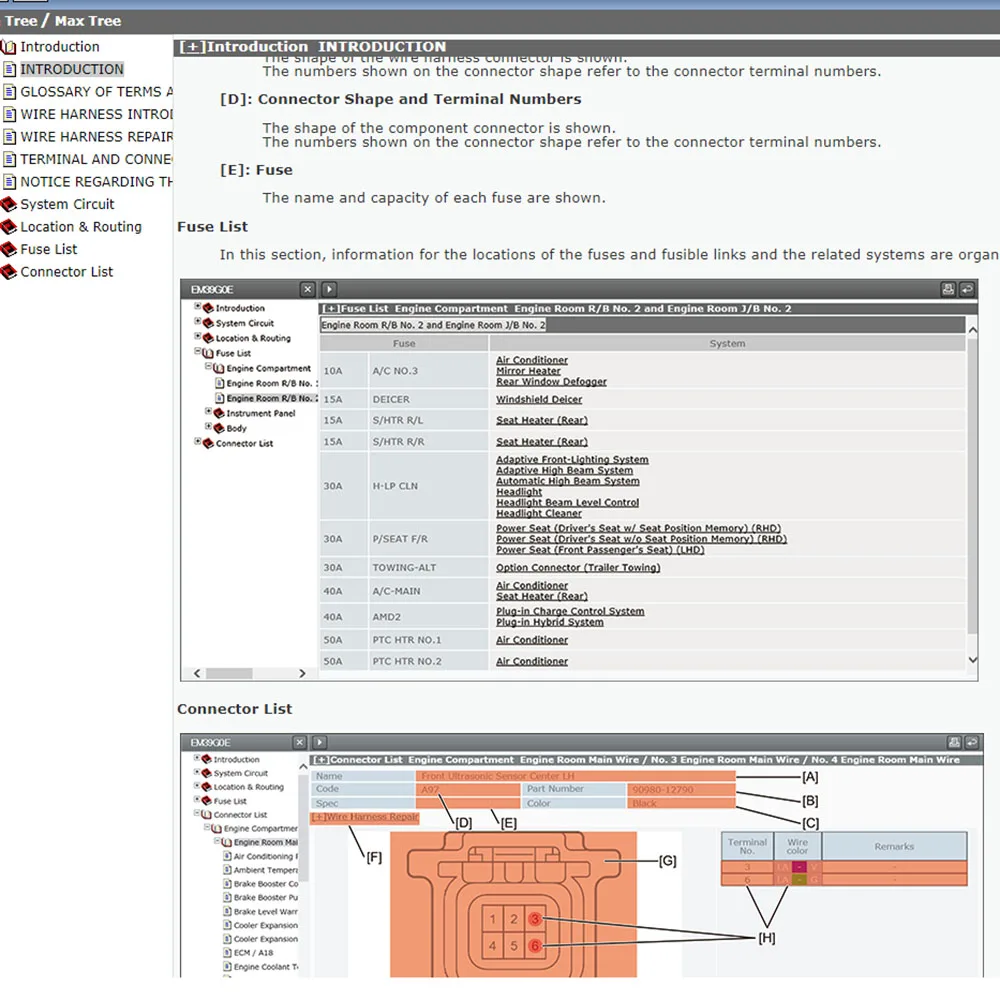Click return arrow icon in Connector List example
Image resolution: width=1000 pixels, height=1000 pixels.
972,743
